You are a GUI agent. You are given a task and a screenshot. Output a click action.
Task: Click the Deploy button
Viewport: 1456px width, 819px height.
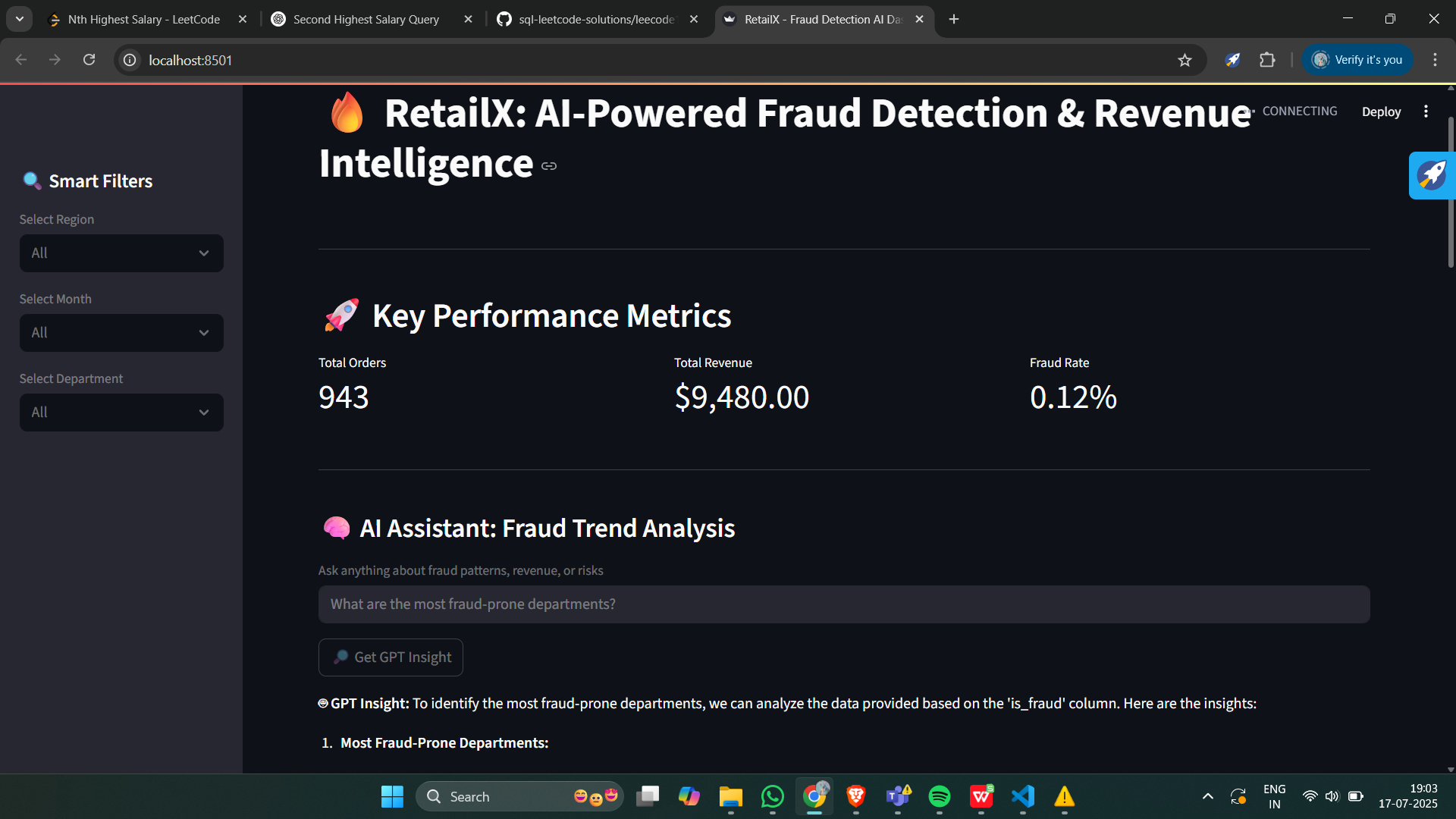tap(1381, 111)
